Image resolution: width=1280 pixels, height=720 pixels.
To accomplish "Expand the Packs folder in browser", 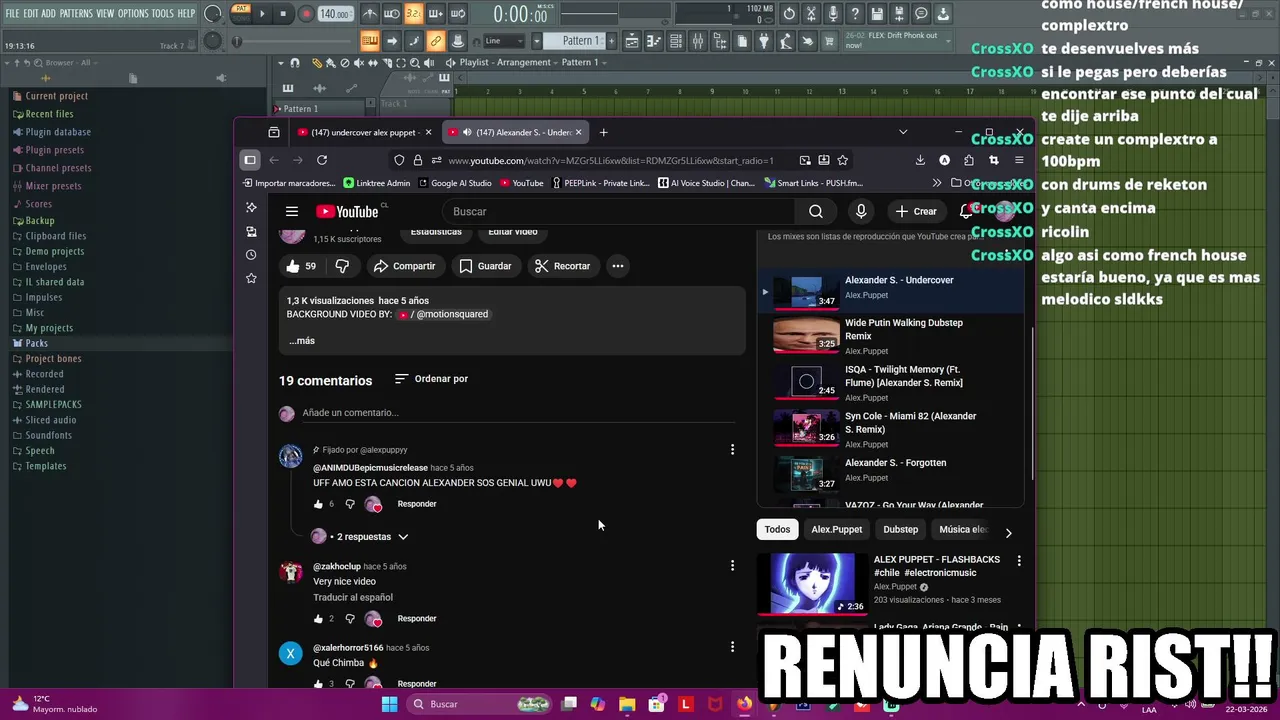I will 36,343.
